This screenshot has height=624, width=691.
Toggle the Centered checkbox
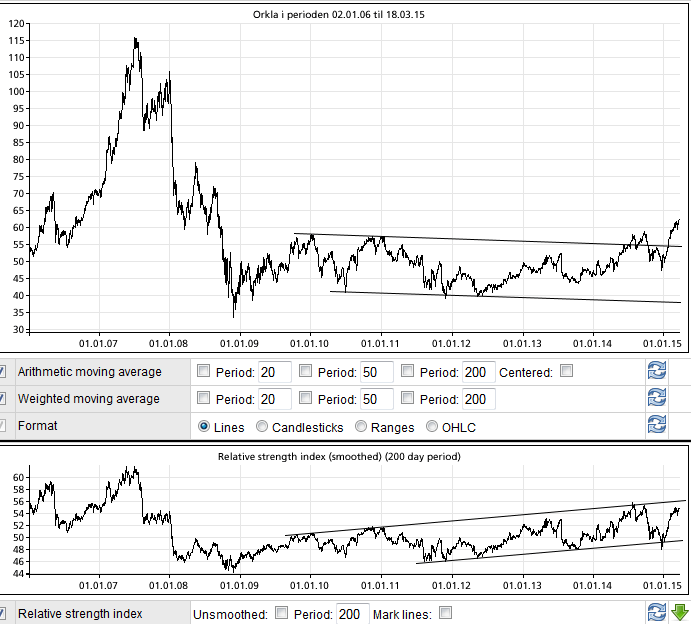pyautogui.click(x=566, y=372)
